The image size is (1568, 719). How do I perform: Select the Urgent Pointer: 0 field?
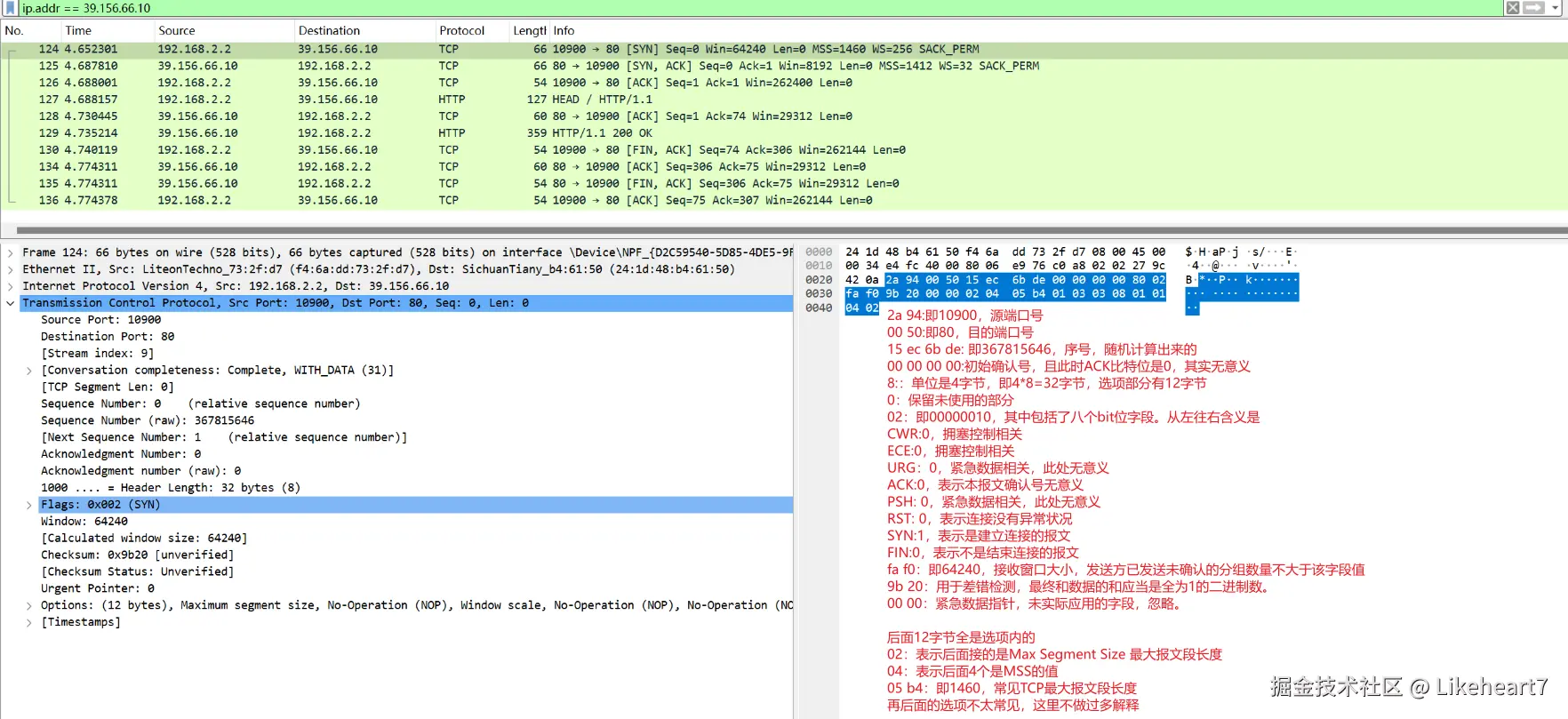[x=97, y=589]
